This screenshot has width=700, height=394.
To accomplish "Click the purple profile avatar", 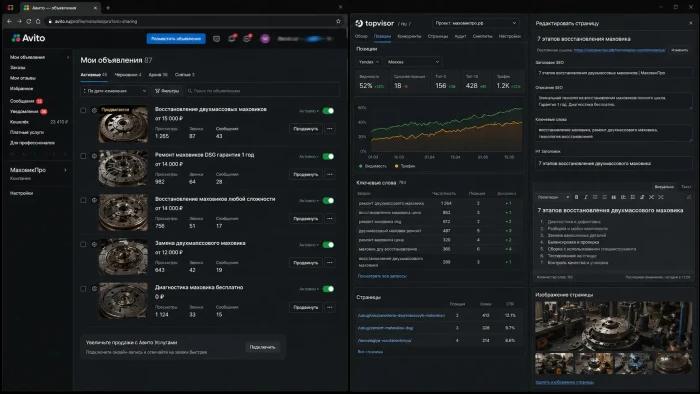I will tap(265, 39).
